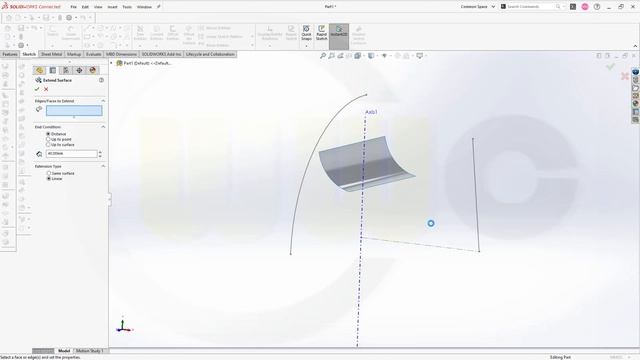Open Extend Surface help question icon
This screenshot has width=640, height=360.
point(101,80)
